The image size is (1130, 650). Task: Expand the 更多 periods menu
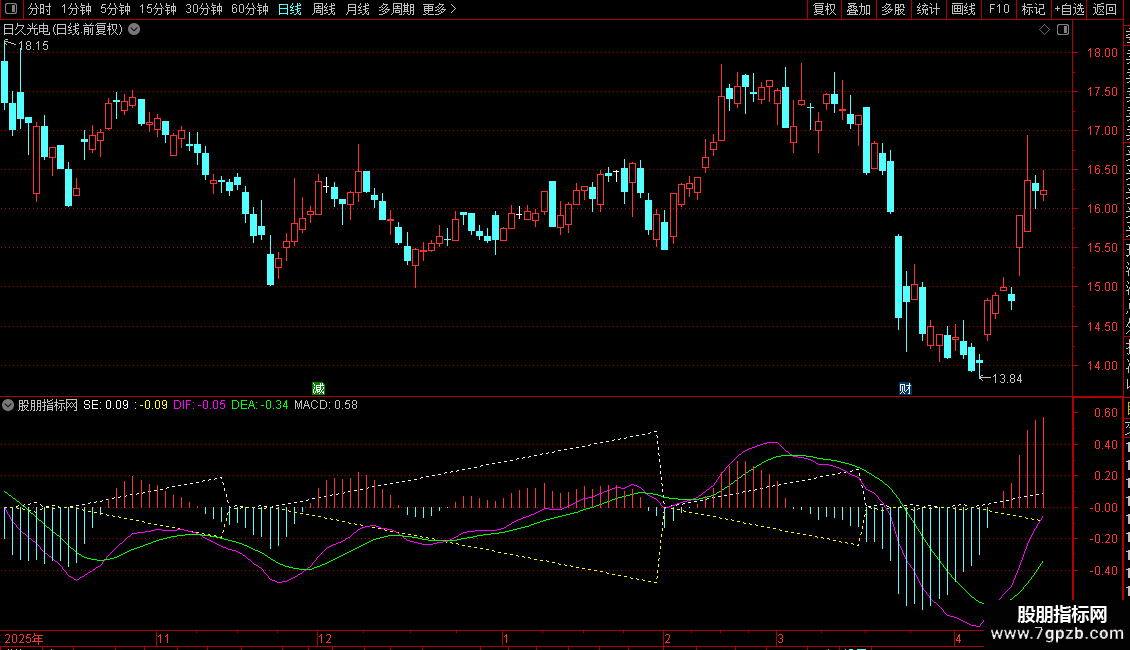pyautogui.click(x=439, y=9)
